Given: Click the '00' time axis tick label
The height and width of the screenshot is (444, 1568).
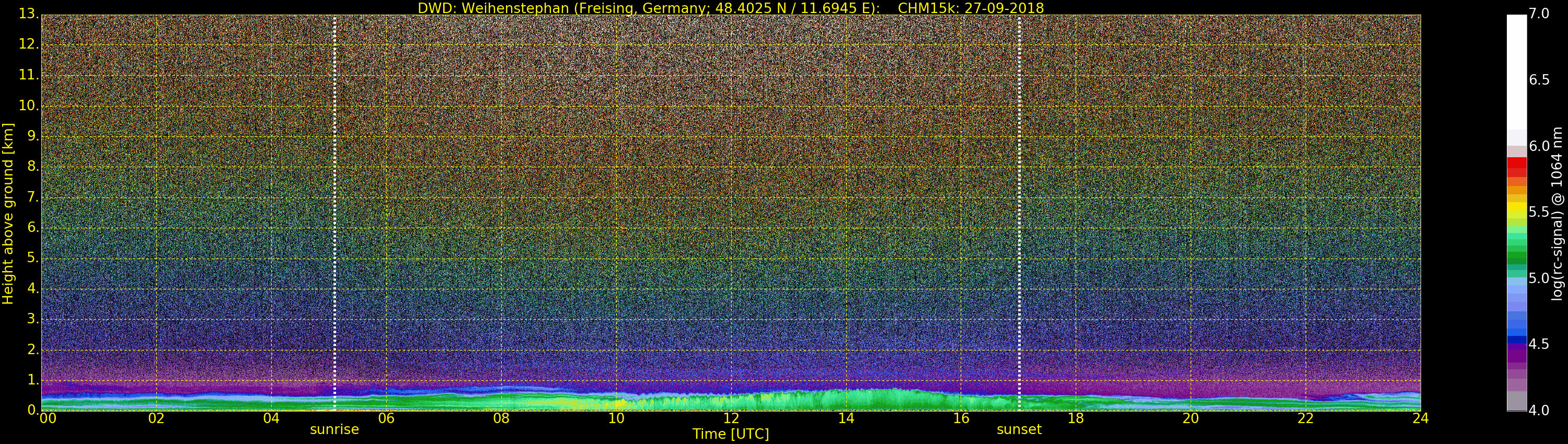Looking at the screenshot, I should click(48, 418).
